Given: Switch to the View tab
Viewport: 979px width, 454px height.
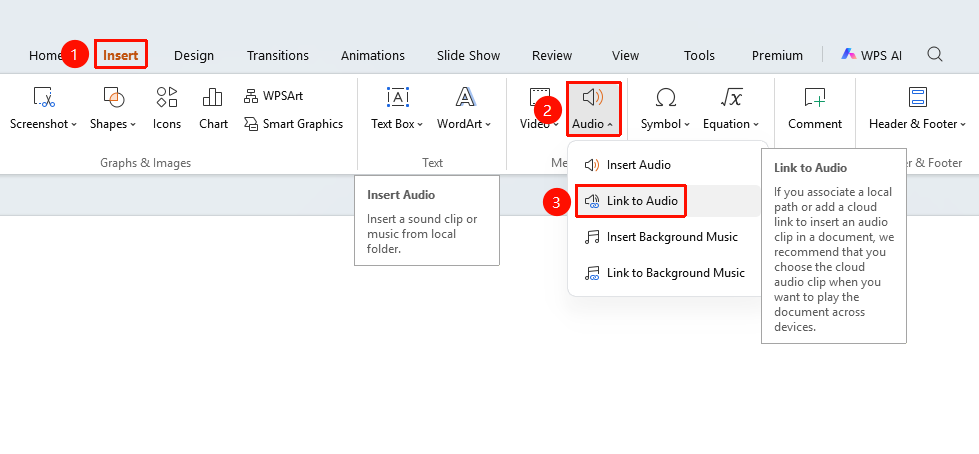Looking at the screenshot, I should [625, 56].
